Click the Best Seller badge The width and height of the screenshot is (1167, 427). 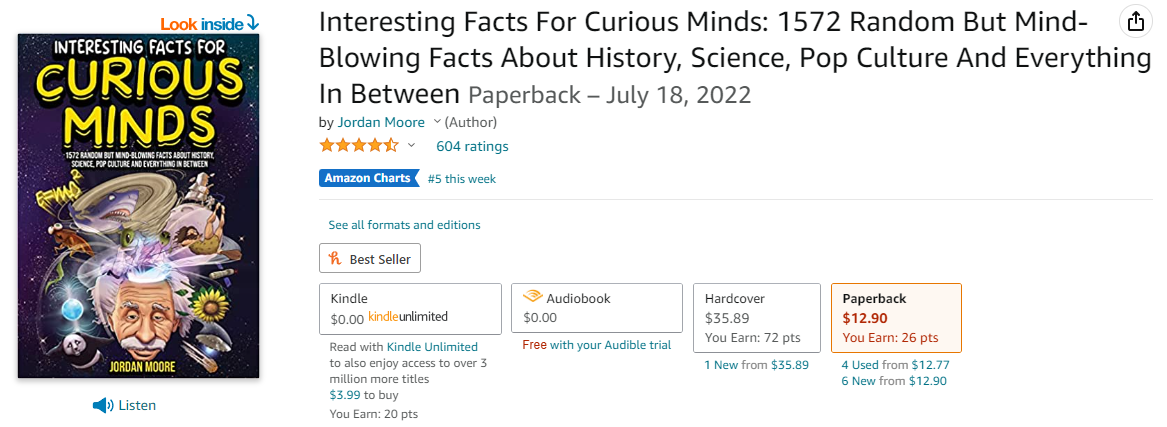tap(370, 259)
